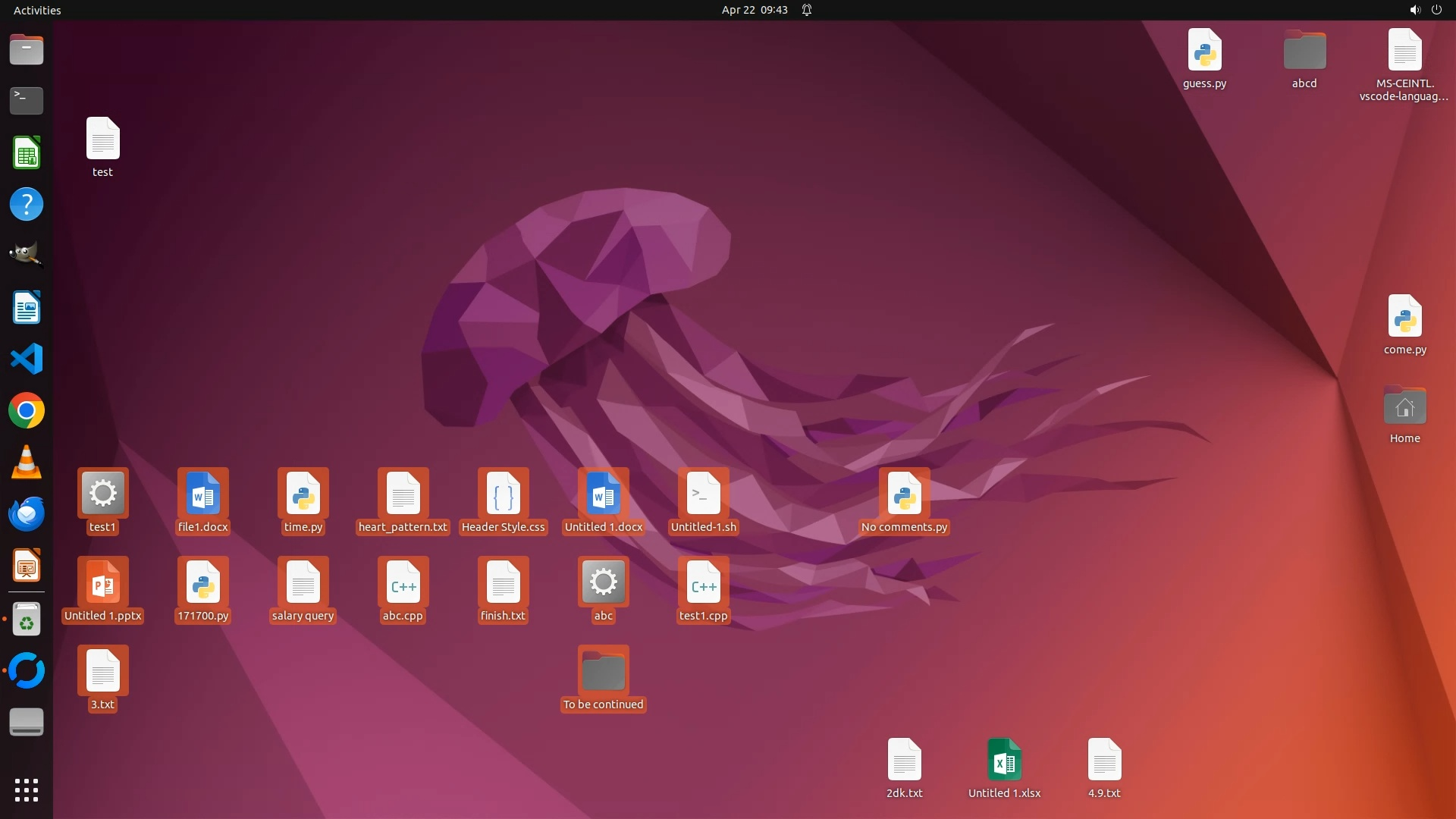Screen dimensions: 1456x819
Task: Open LibreOffice Calc in the dock
Action: coord(27,152)
